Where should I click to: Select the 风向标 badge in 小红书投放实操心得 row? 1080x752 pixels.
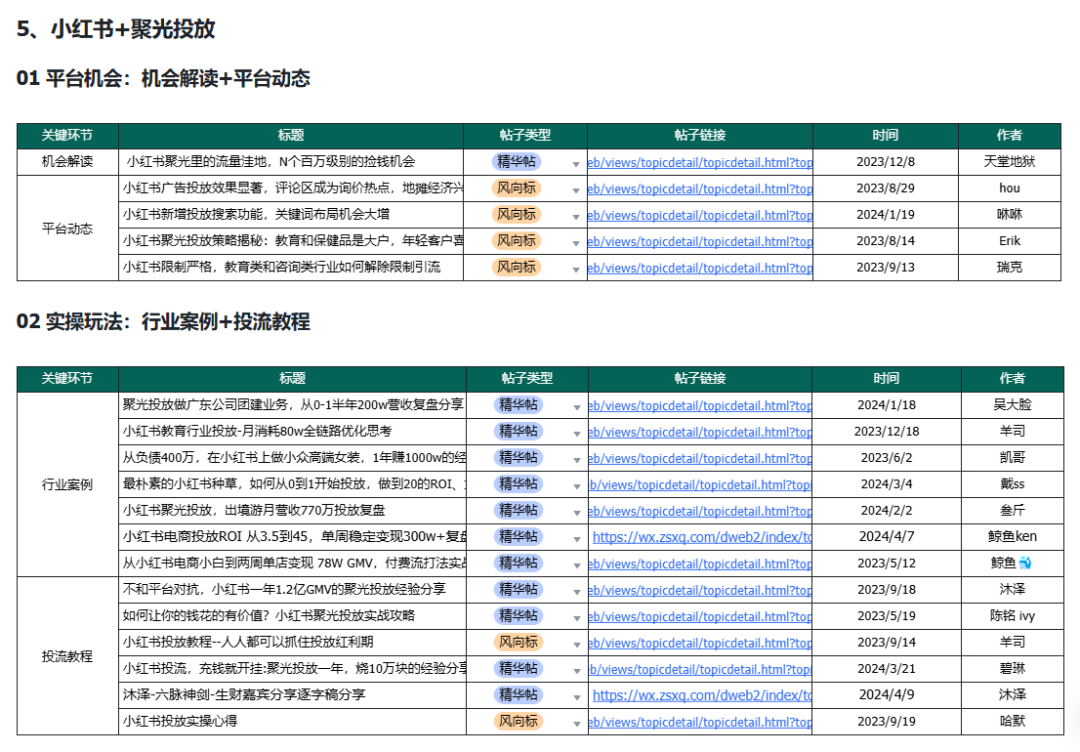(x=518, y=721)
